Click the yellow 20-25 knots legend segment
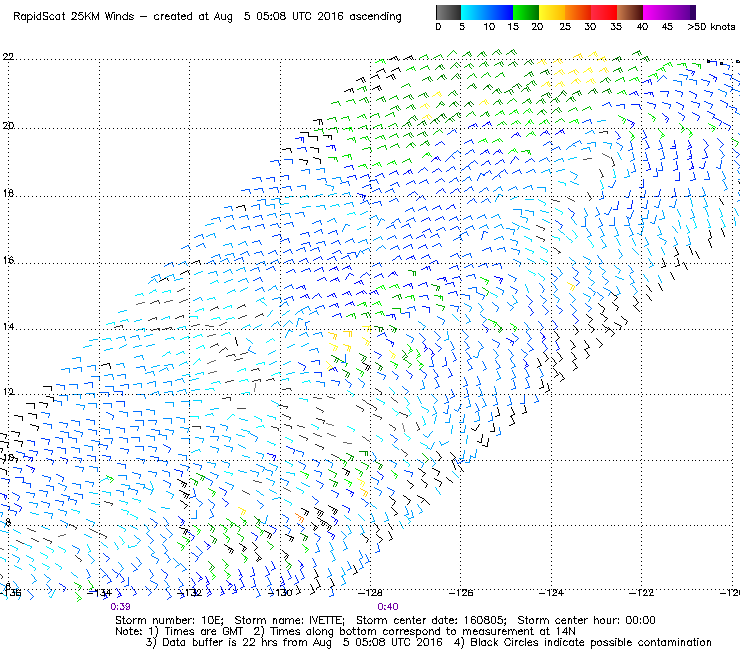Screen dimensions: 740x650 (552, 12)
